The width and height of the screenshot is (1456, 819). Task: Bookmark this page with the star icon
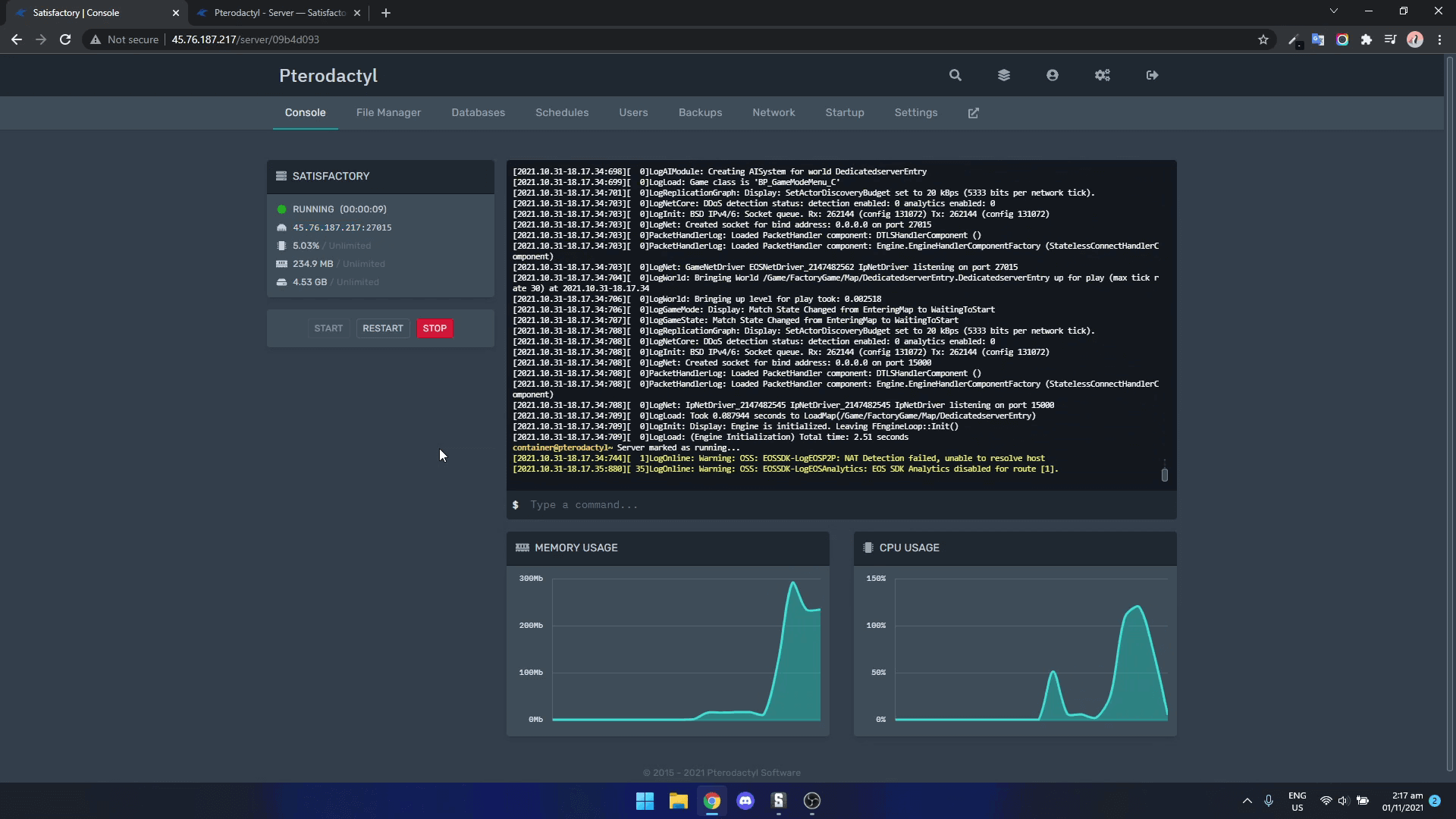pos(1263,39)
